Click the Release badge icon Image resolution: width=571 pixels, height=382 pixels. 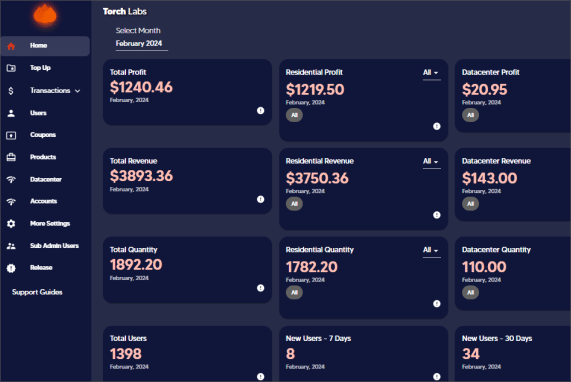point(11,268)
